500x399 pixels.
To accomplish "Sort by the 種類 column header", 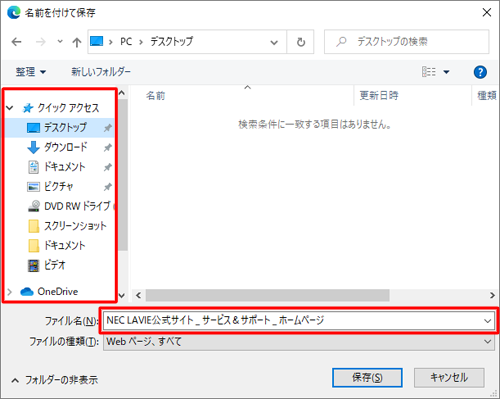I will [x=487, y=96].
